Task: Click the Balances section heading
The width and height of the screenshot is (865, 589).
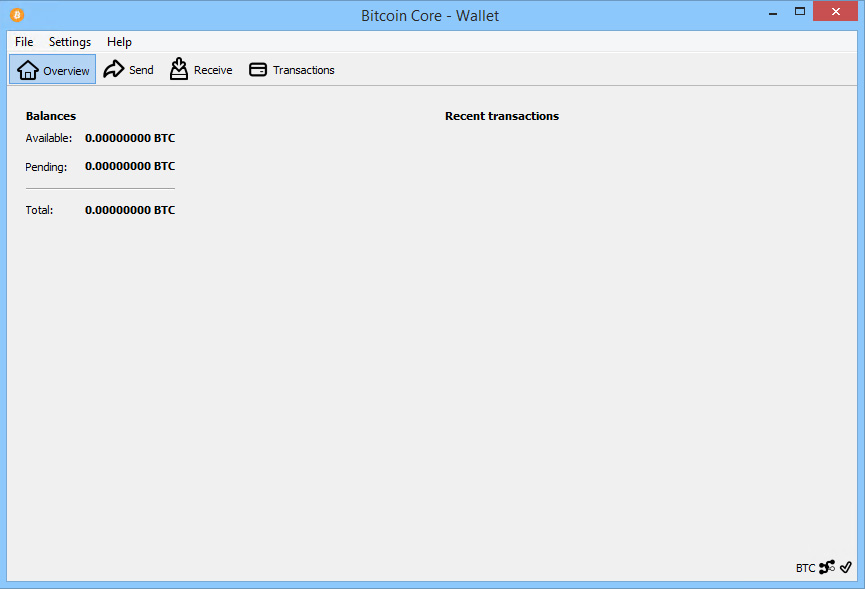Action: pyautogui.click(x=50, y=115)
